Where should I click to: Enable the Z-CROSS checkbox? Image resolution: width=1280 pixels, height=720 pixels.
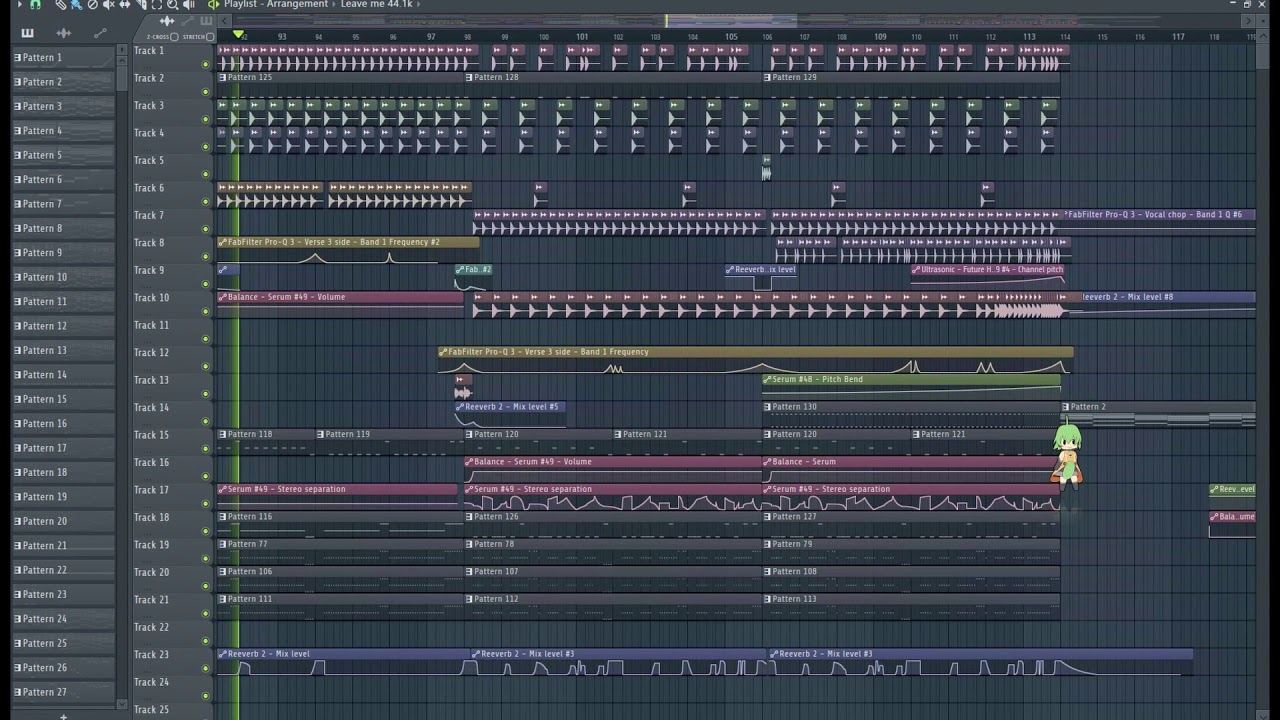tap(174, 37)
